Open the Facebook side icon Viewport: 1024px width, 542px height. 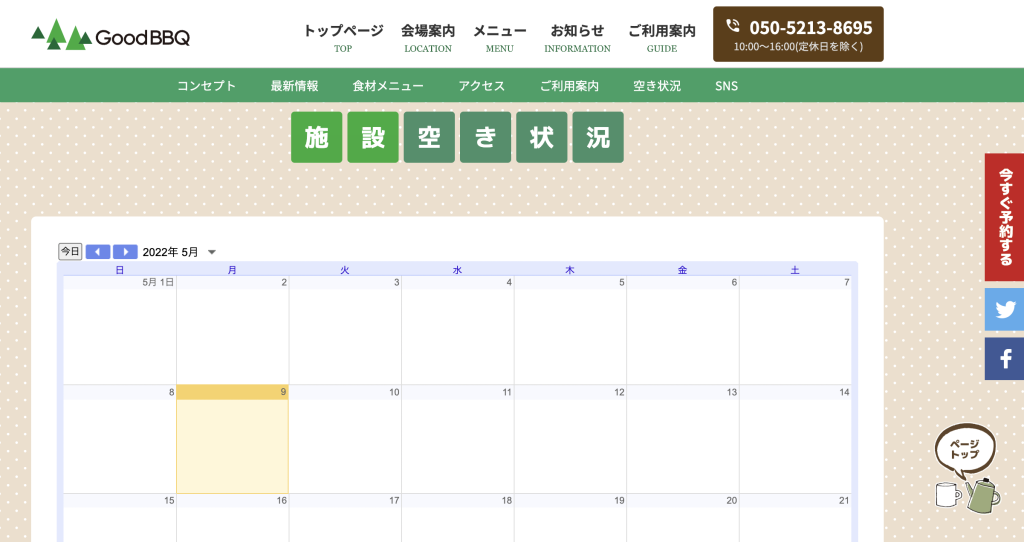click(1004, 358)
